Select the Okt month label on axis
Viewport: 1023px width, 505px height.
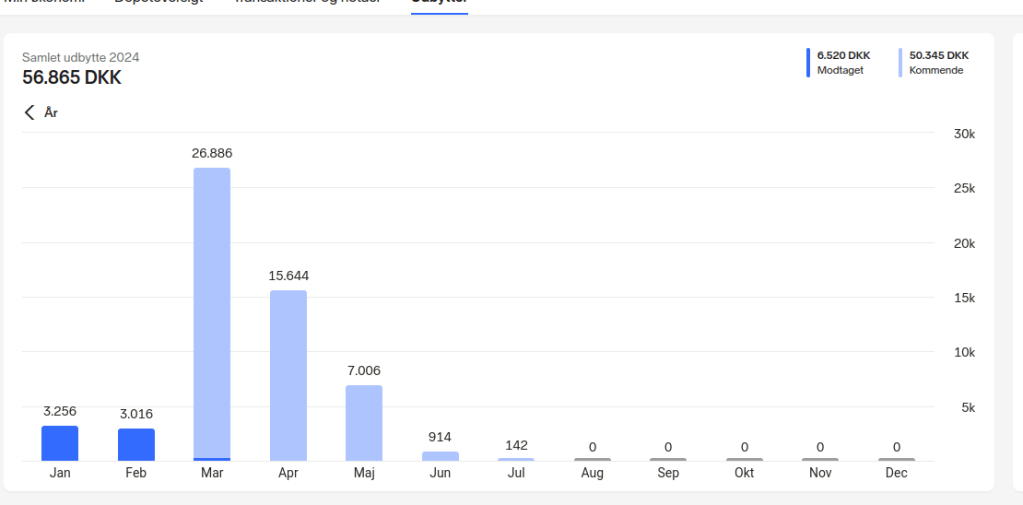pos(744,473)
